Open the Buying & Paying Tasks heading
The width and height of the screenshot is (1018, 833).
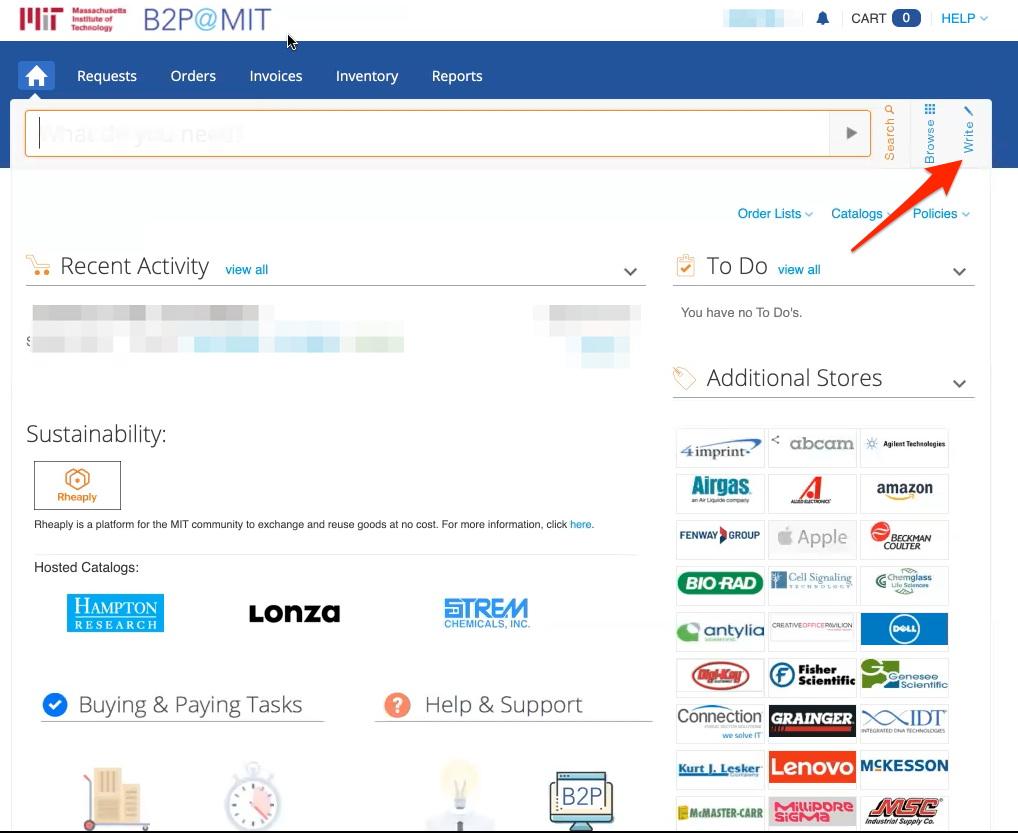[190, 704]
